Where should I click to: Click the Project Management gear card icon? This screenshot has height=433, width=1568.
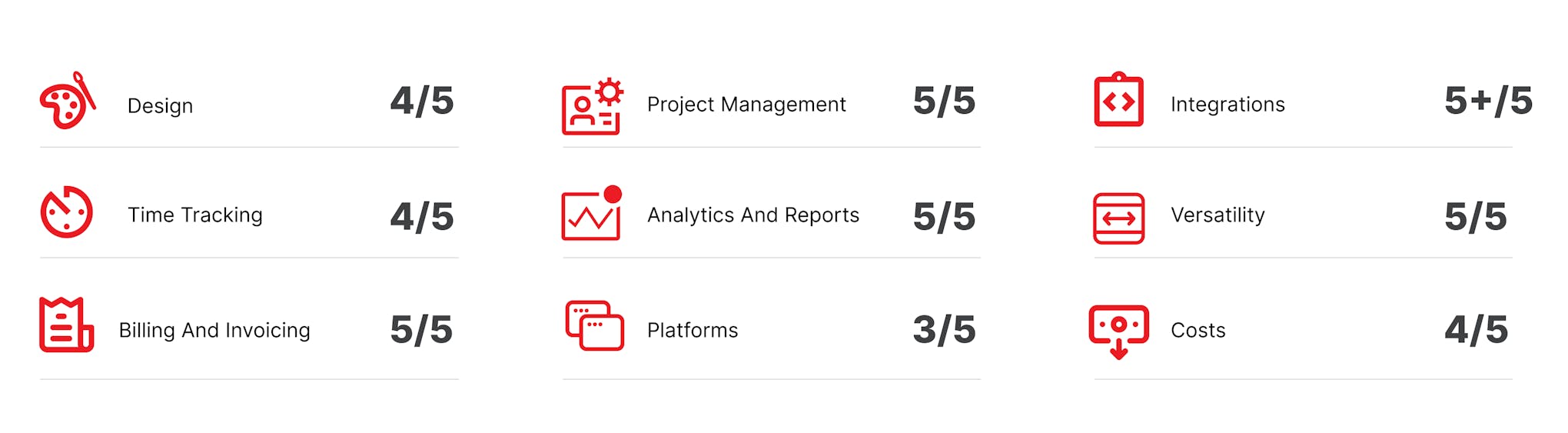click(593, 106)
